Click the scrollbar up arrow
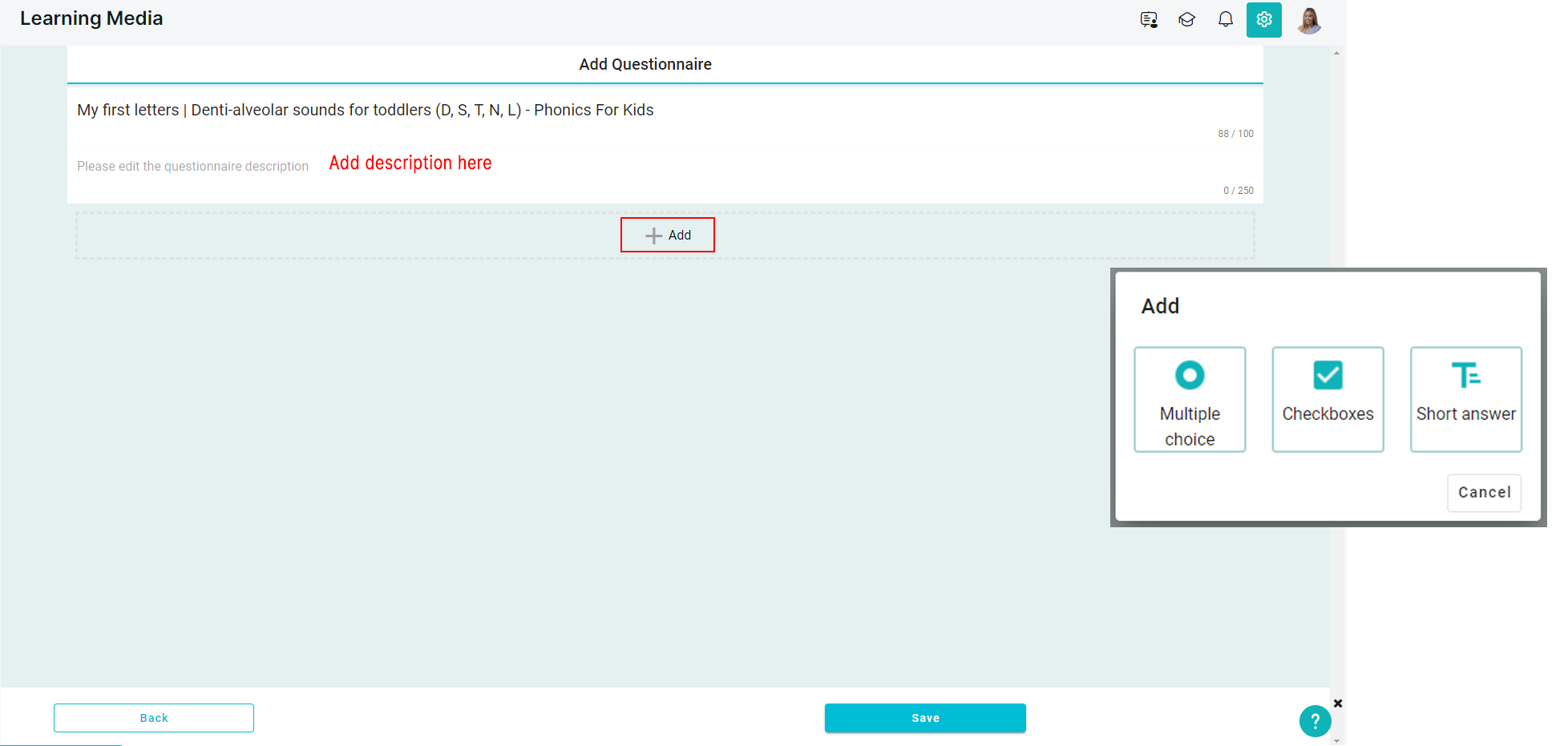Viewport: 1568px width, 746px height. point(1336,53)
